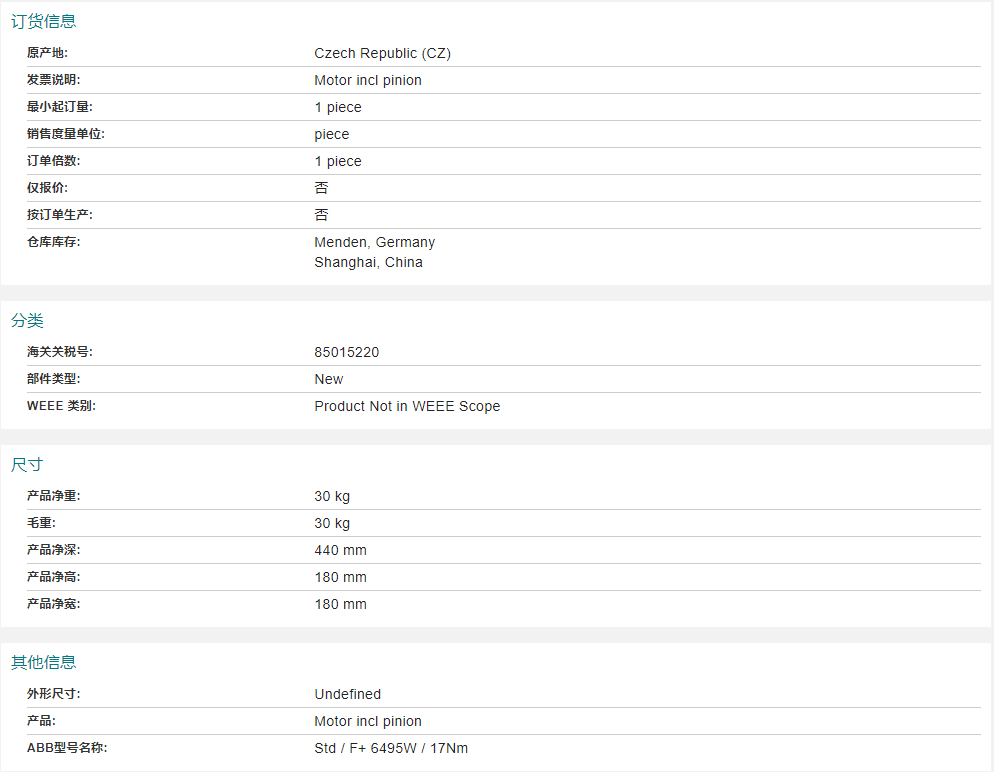994x772 pixels.
Task: Click the Shanghai, China warehouse entry
Action: point(368,262)
